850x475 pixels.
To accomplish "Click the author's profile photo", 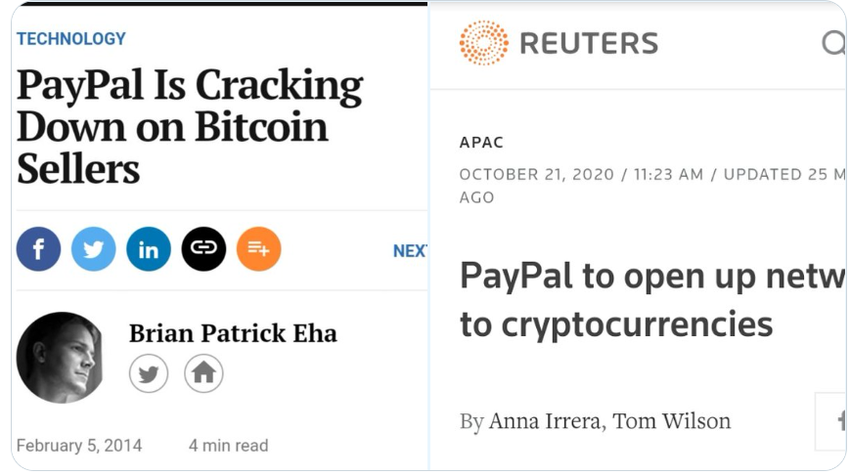I will (60, 357).
